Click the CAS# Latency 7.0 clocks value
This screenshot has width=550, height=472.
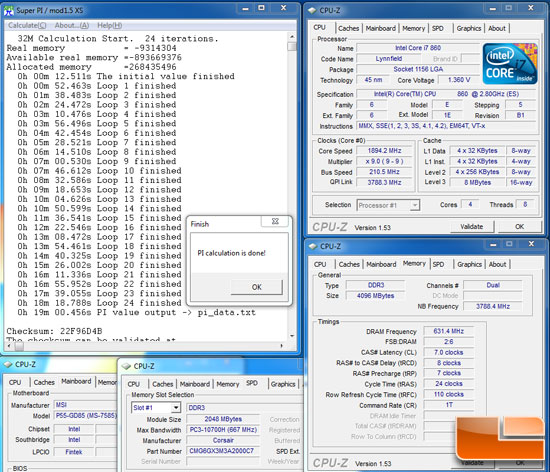point(449,352)
